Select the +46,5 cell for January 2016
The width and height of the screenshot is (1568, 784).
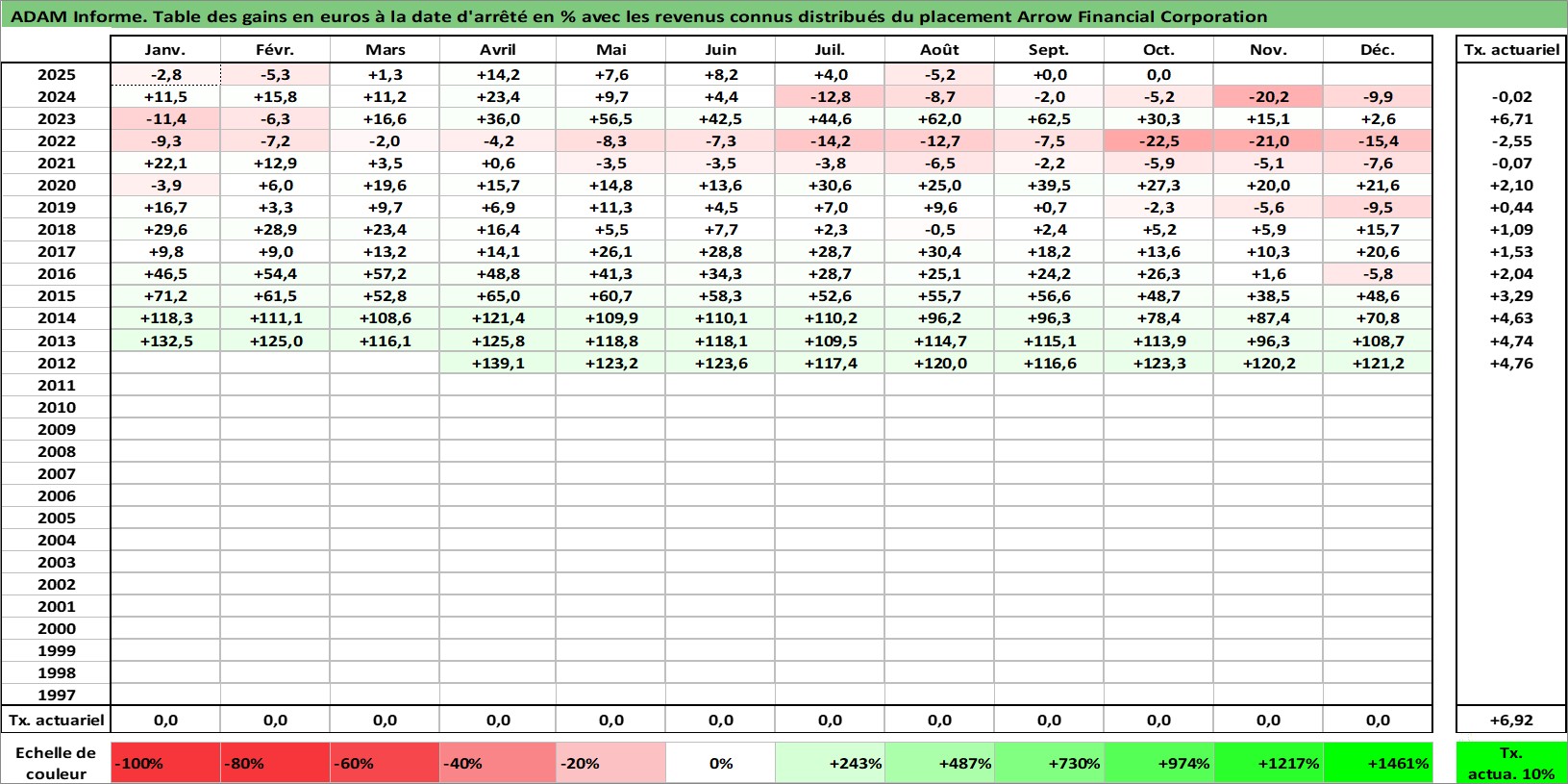coord(165,273)
